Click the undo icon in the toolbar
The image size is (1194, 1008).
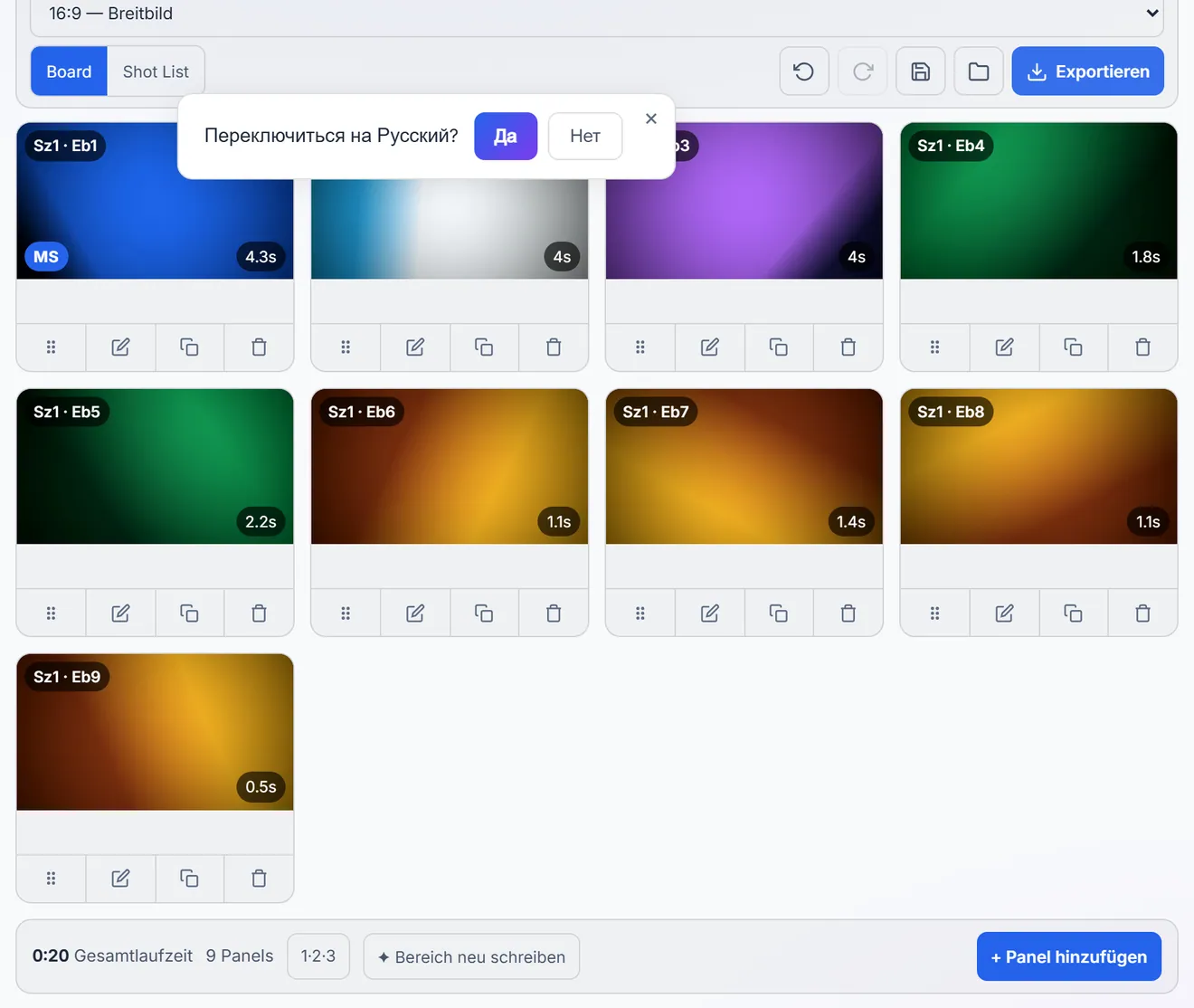coord(804,71)
